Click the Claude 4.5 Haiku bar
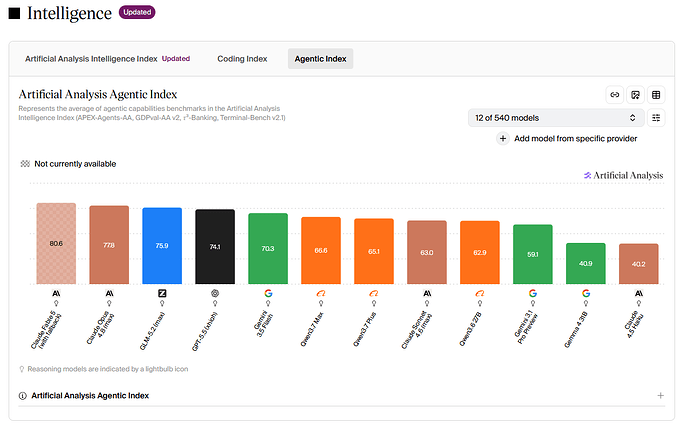Viewport: 690px width, 423px height. pos(639,264)
